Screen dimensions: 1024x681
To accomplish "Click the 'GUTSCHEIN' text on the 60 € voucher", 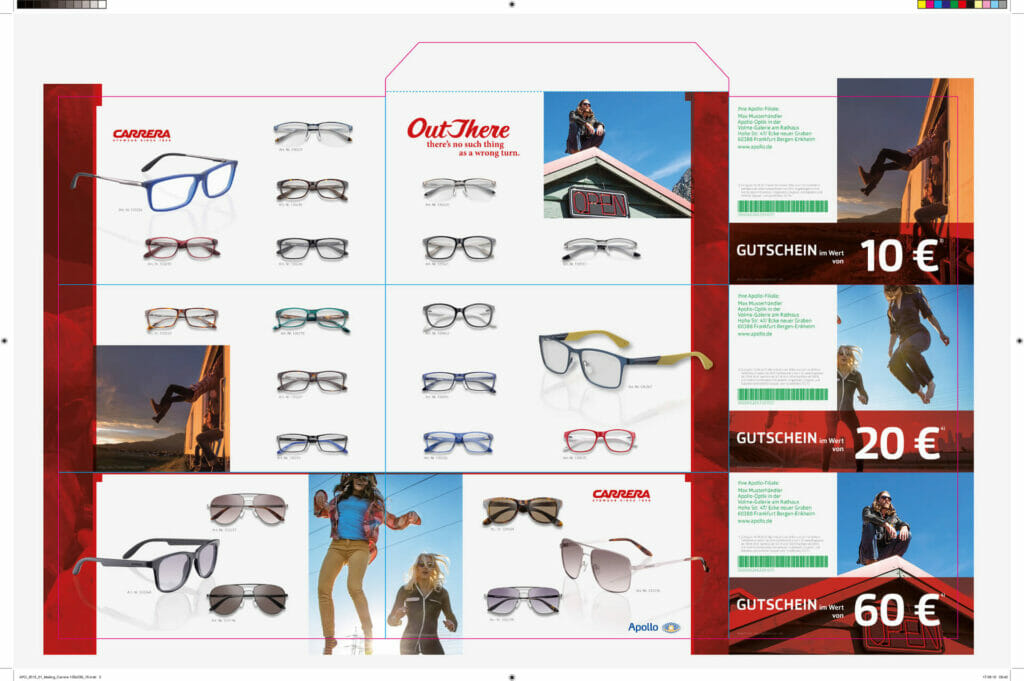I will [x=776, y=605].
